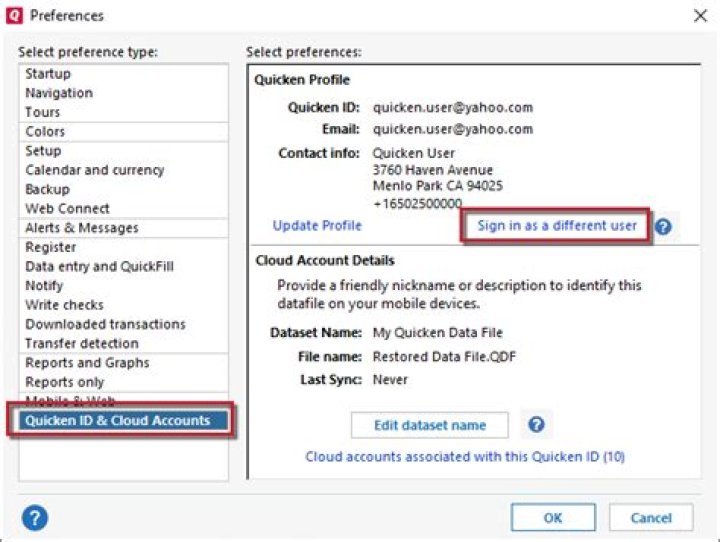The width and height of the screenshot is (720, 542).
Task: Confirm preferences with OK button
Action: tap(553, 518)
